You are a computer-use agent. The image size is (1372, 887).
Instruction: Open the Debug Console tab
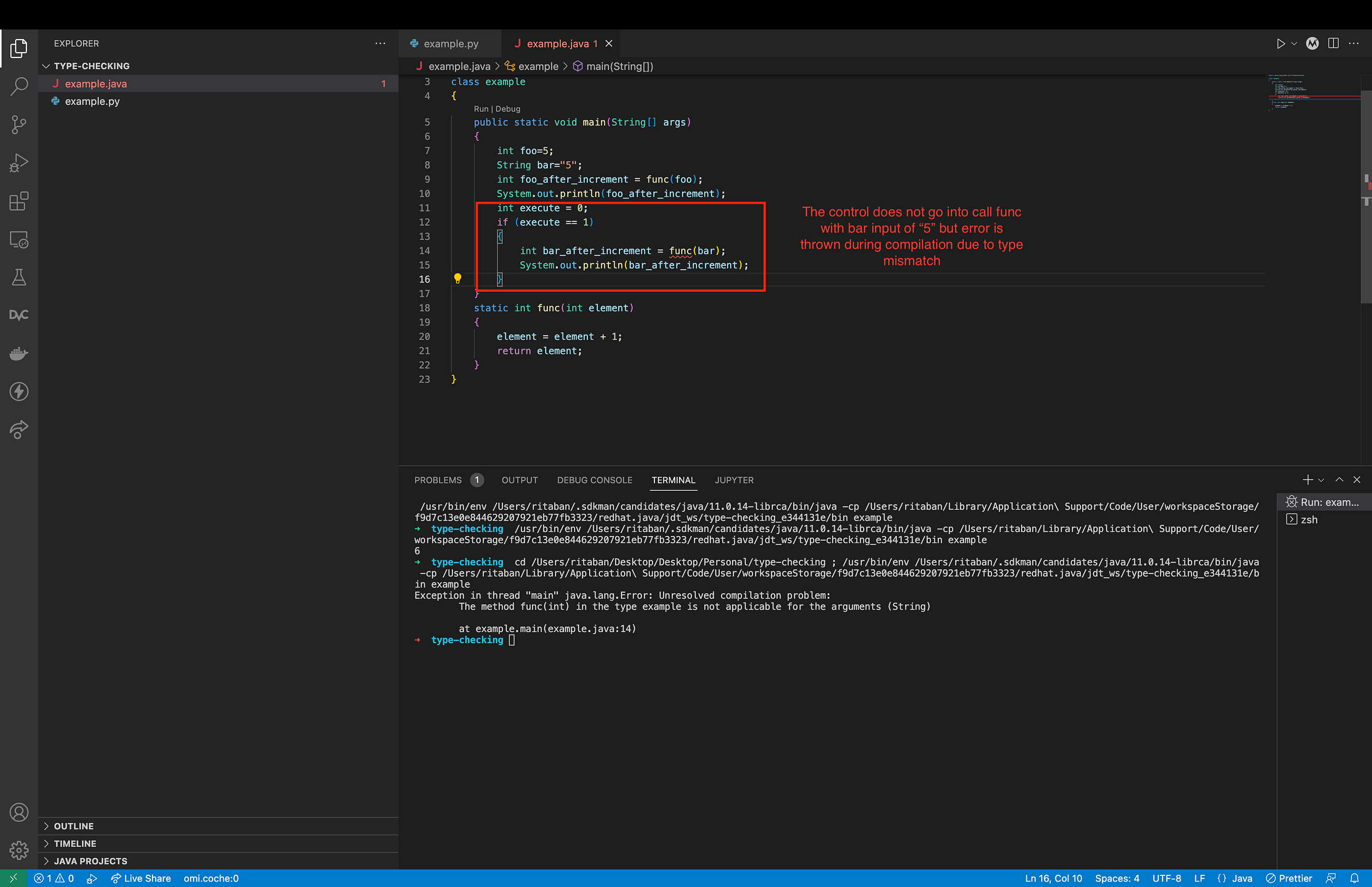pyautogui.click(x=594, y=480)
